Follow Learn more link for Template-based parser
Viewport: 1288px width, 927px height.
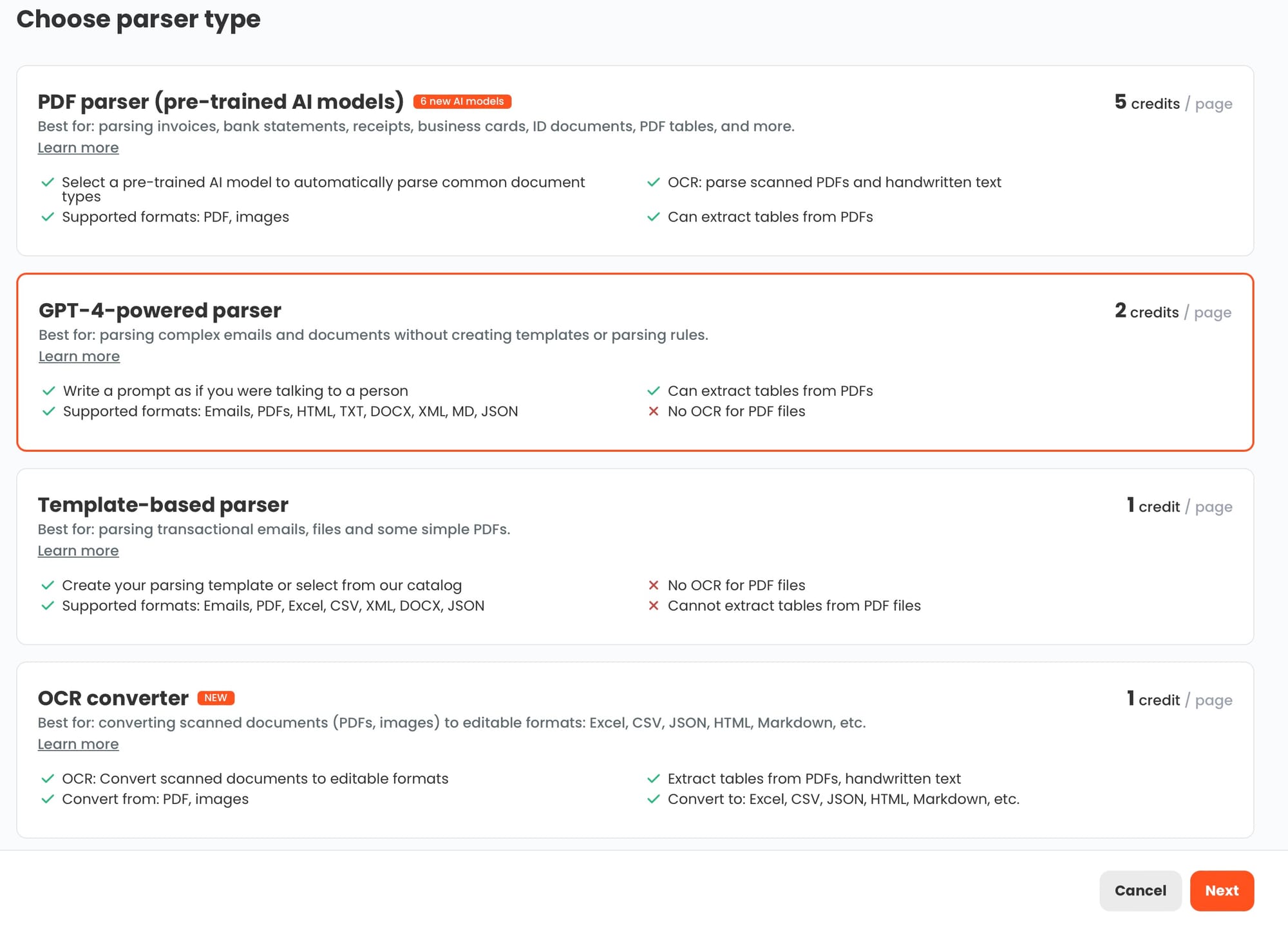coord(78,551)
